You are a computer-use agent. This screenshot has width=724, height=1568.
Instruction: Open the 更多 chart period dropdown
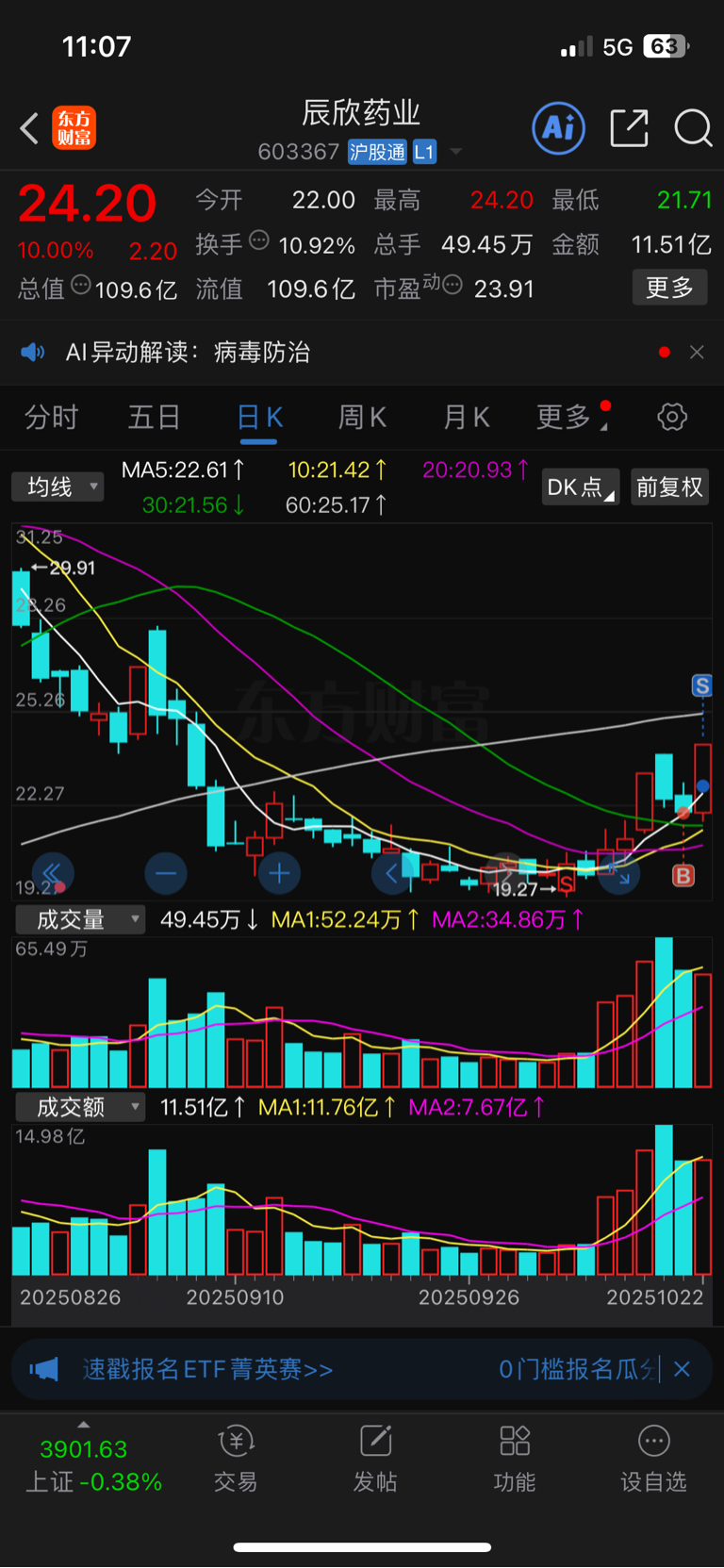[x=573, y=417]
